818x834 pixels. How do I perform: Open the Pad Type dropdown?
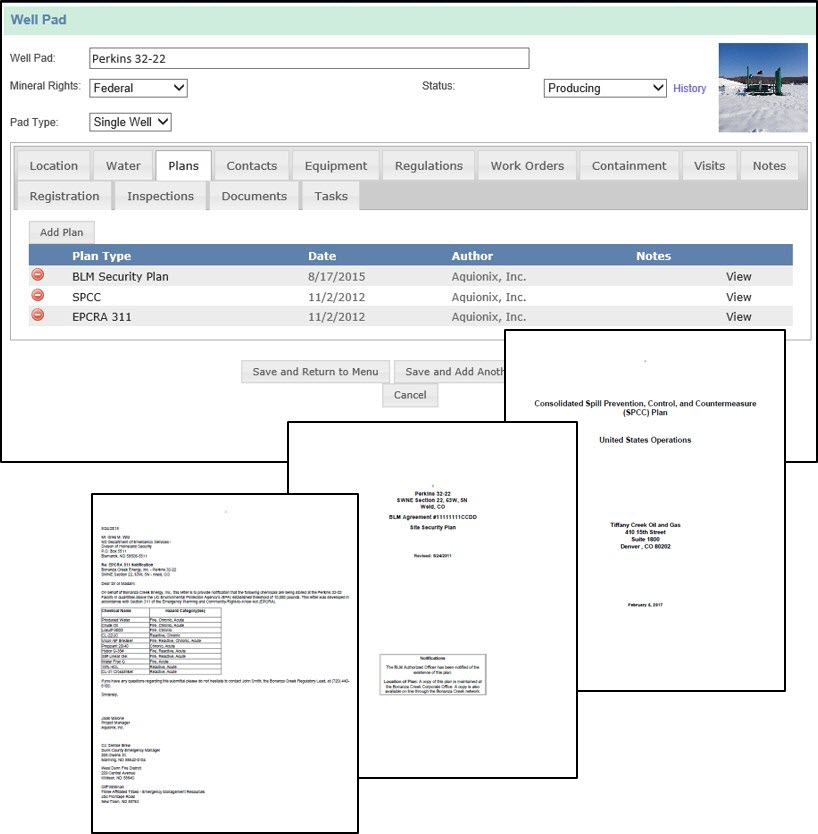pyautogui.click(x=130, y=122)
